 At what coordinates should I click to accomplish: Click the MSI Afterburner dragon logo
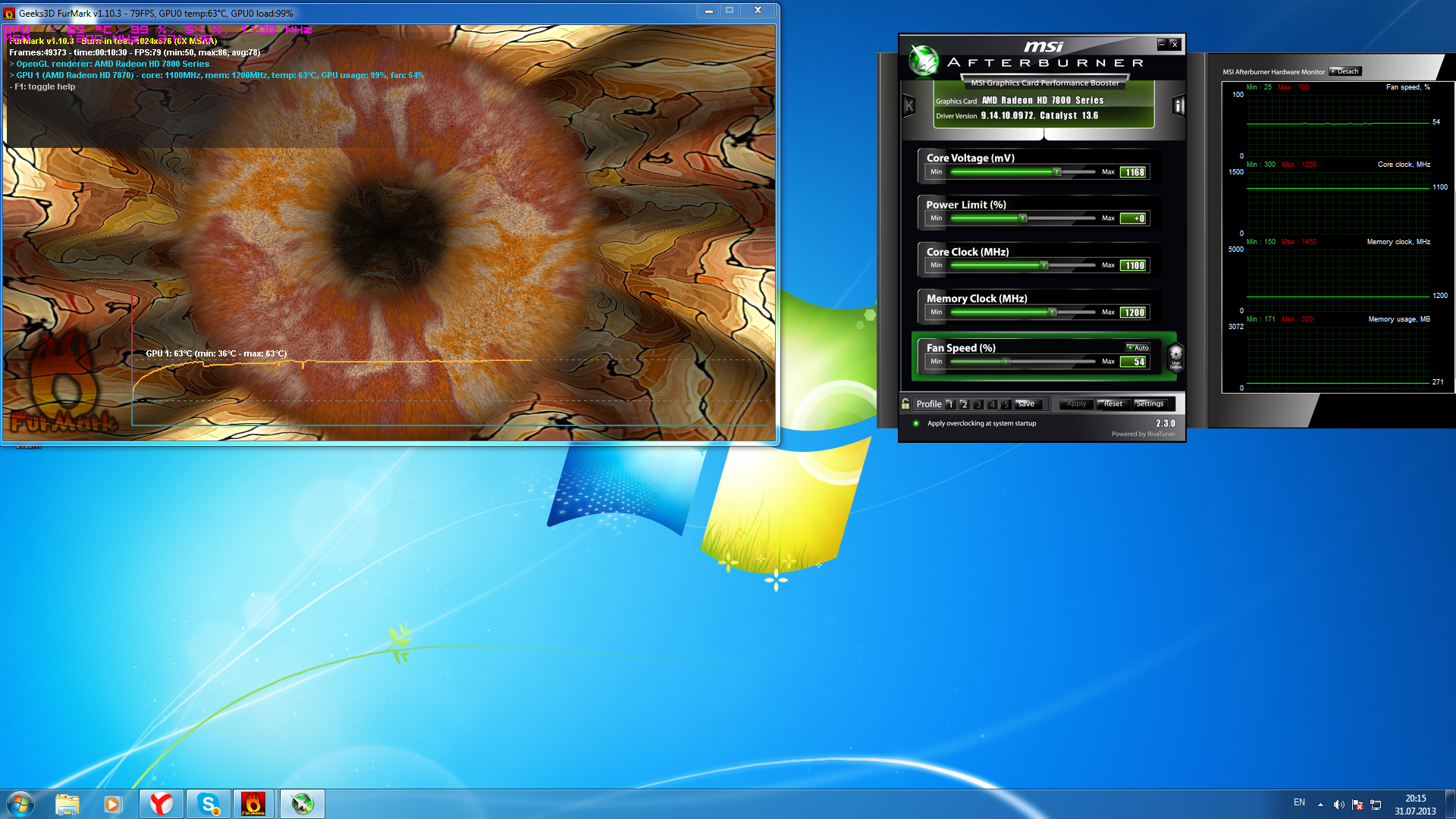[x=924, y=61]
